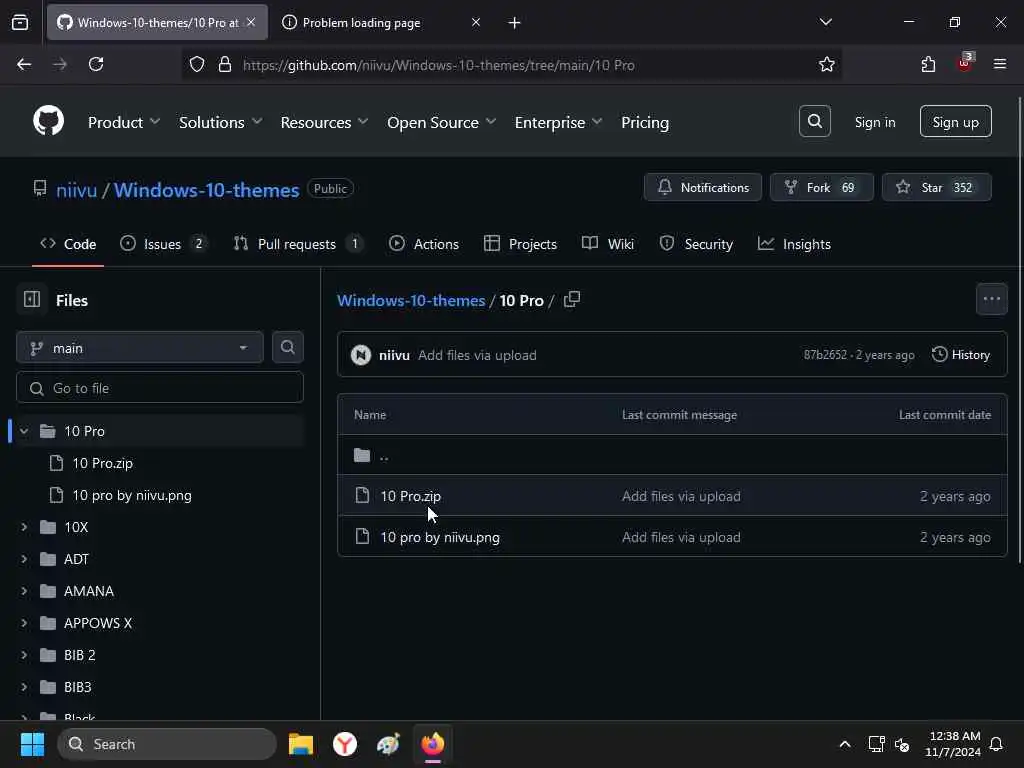1024x768 pixels.
Task: Click the file search icon next to main
Action: coord(287,347)
